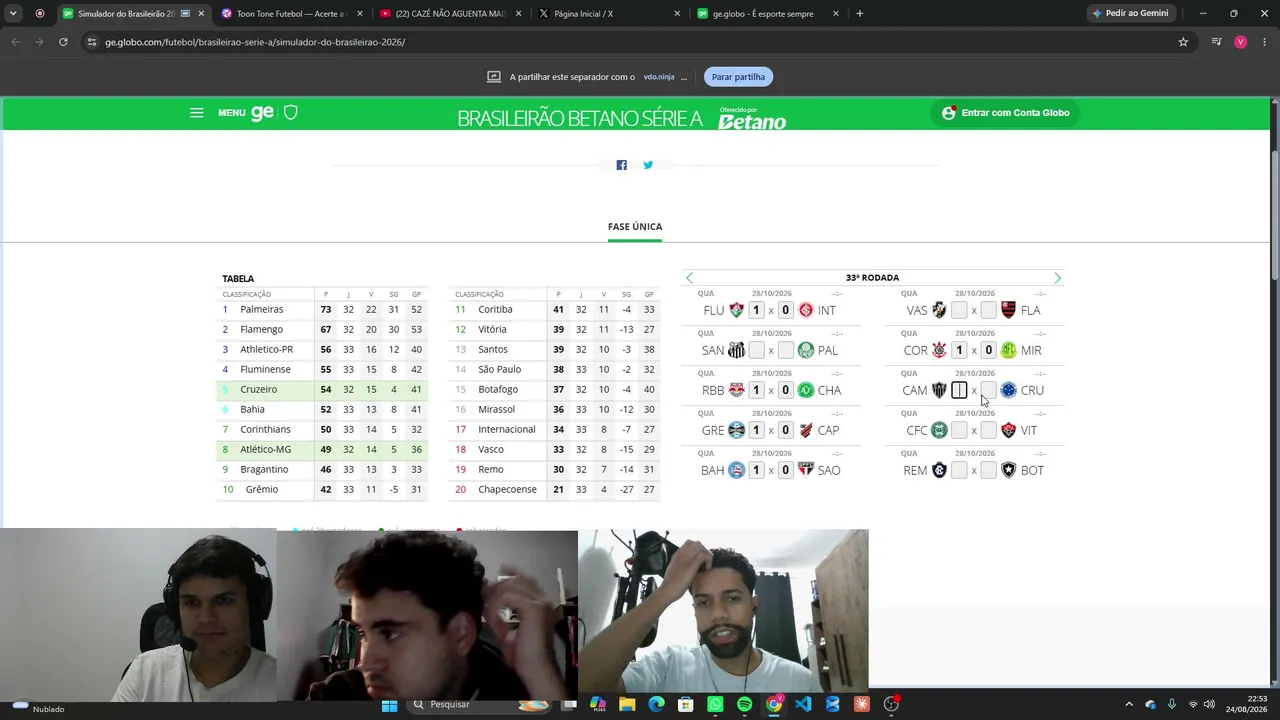This screenshot has height=720, width=1280.
Task: Click the ge logo in header
Action: (x=262, y=113)
